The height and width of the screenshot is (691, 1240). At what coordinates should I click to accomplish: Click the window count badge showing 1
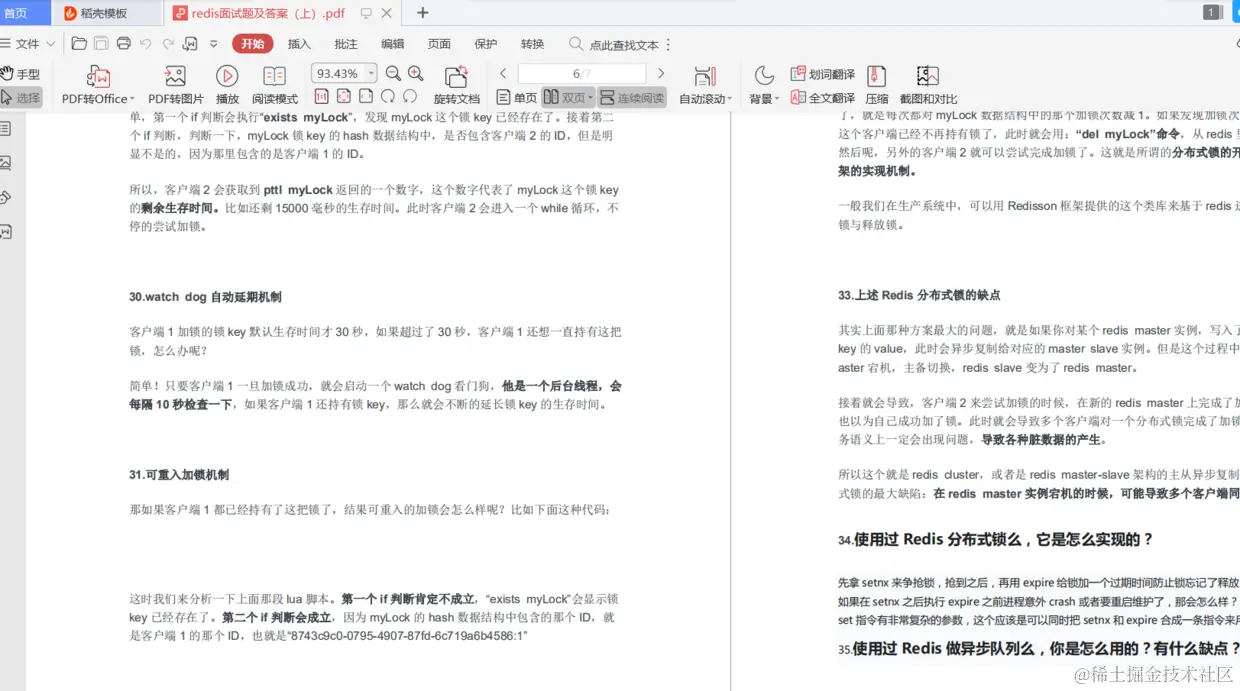1212,12
